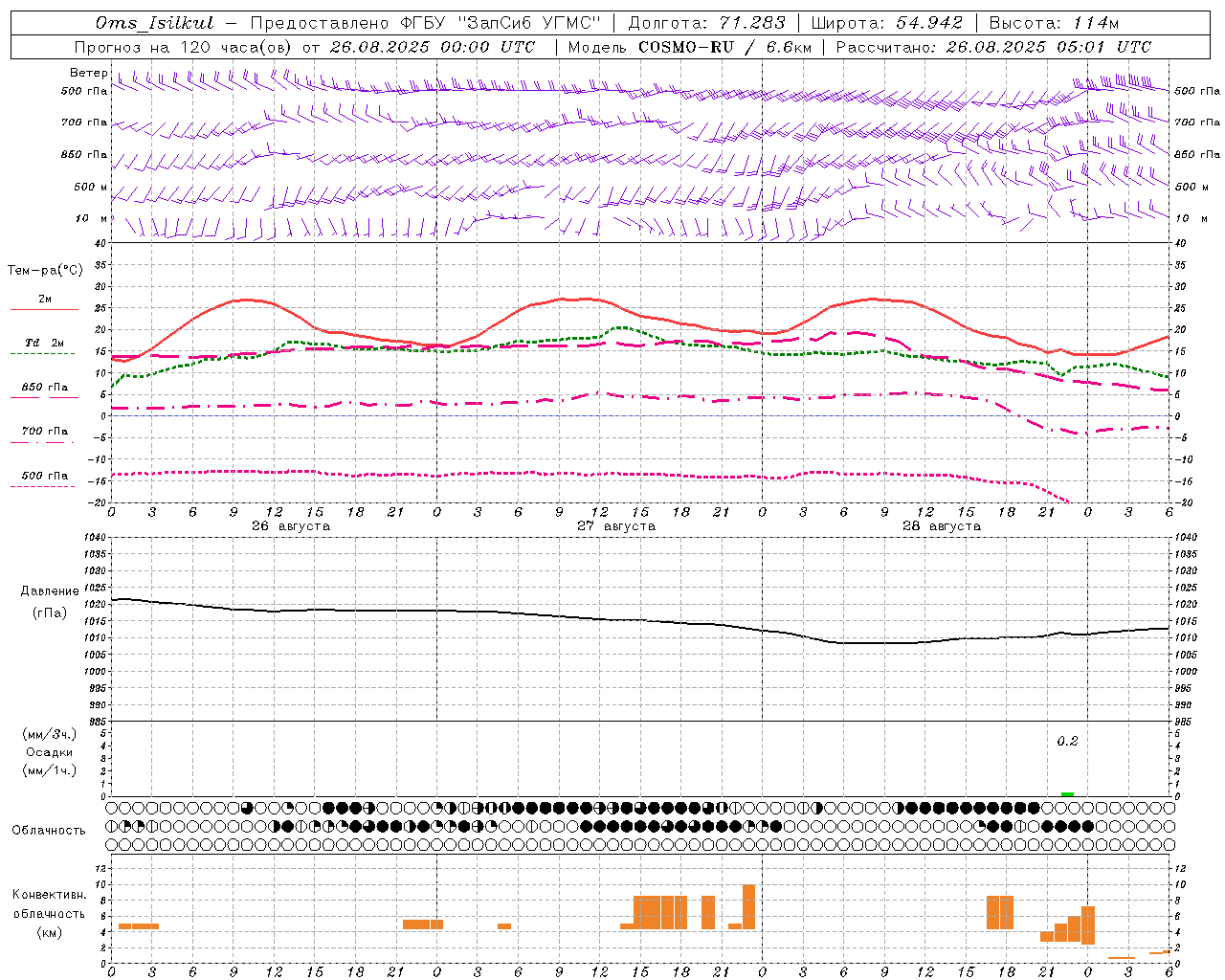Click the station name Oms_Isilkul in the header

155,23
